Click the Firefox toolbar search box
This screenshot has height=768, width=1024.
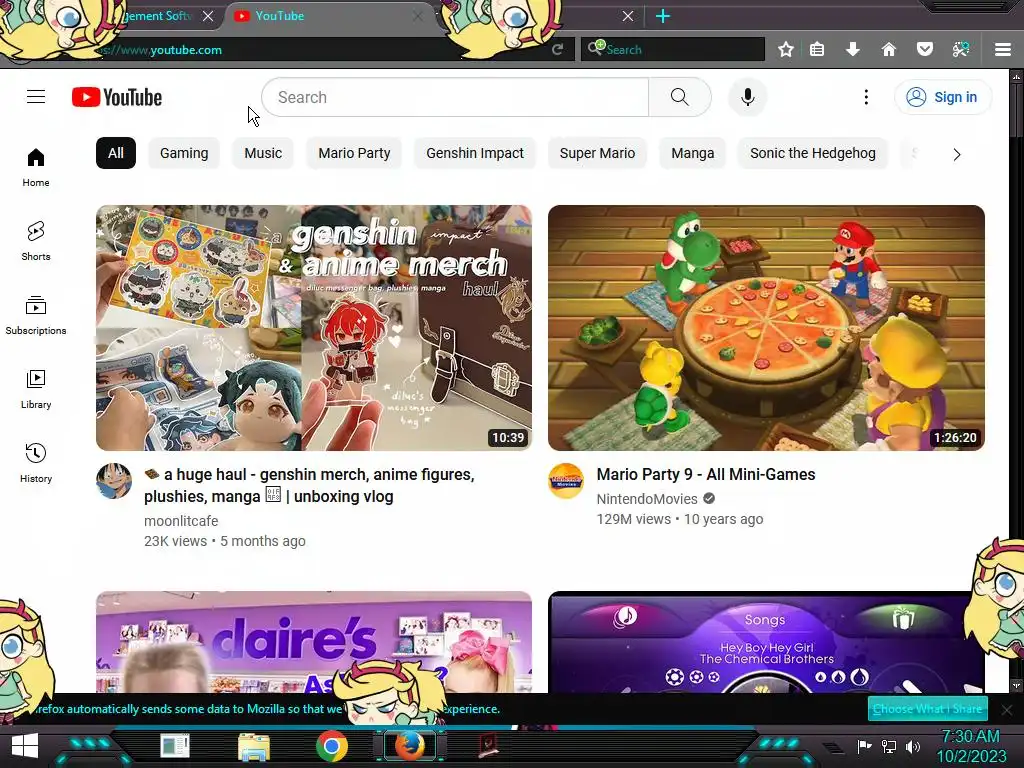click(x=673, y=50)
